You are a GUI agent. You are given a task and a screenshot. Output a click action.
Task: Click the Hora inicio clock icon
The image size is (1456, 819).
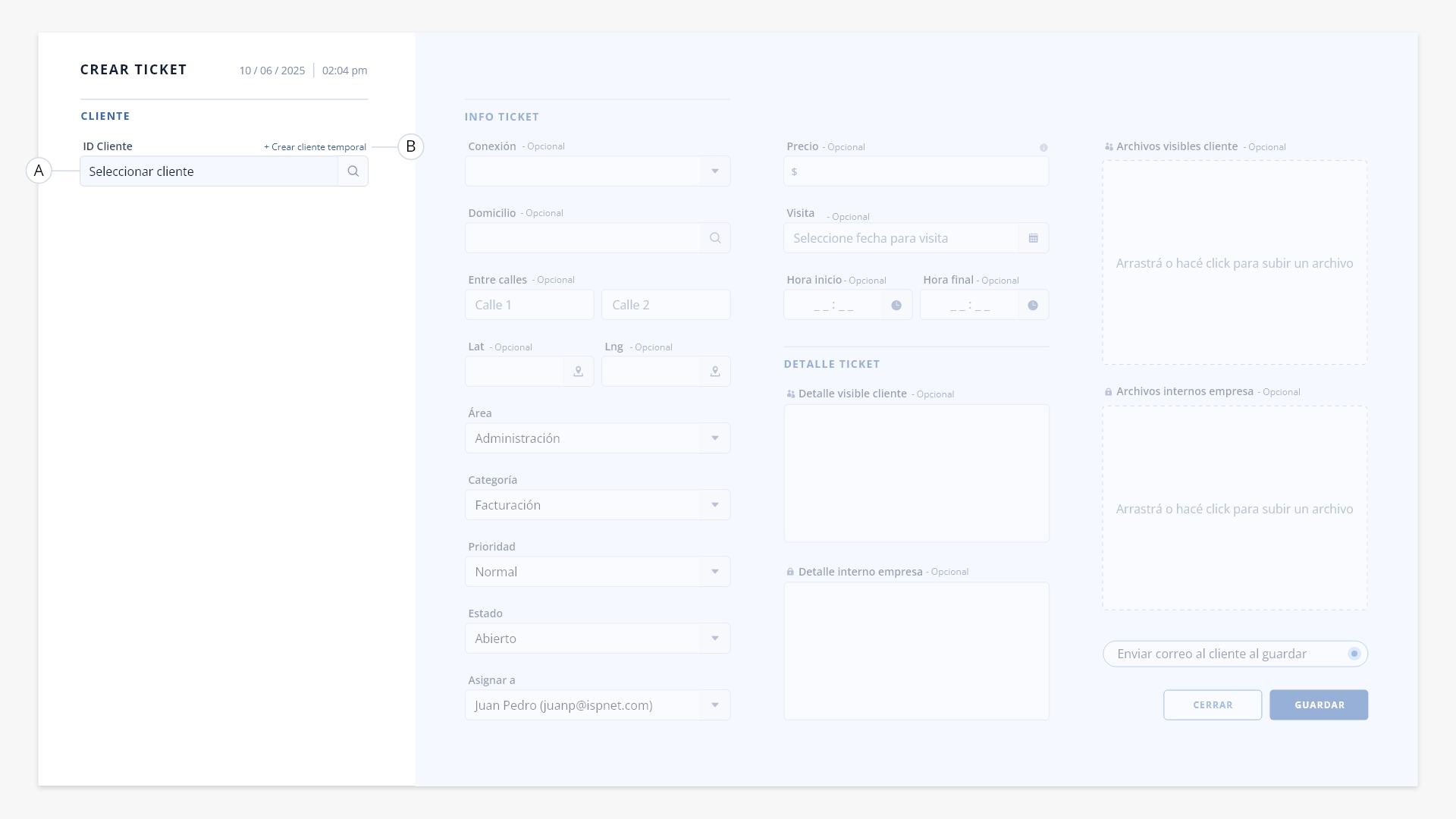click(896, 306)
